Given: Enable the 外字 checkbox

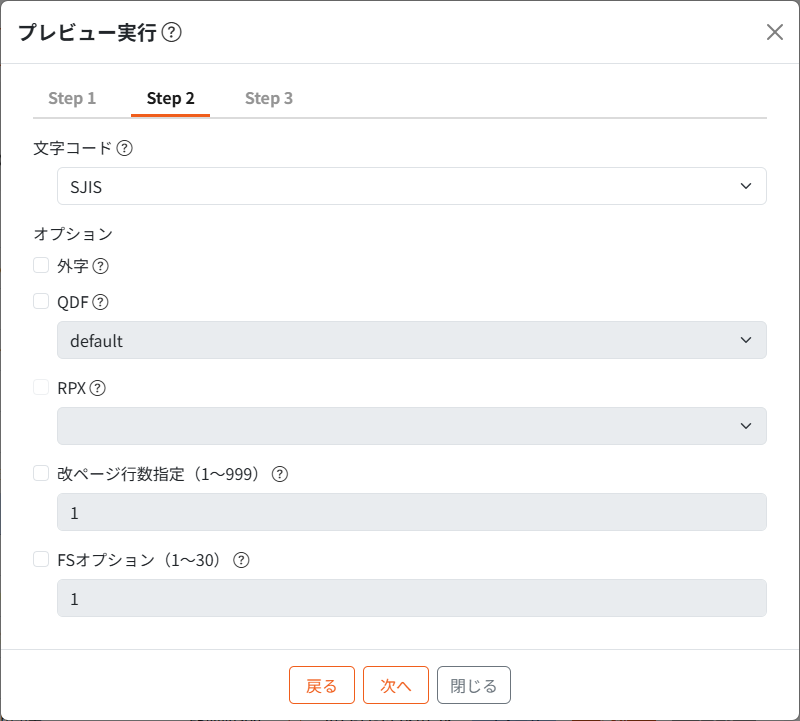Looking at the screenshot, I should pos(40,265).
